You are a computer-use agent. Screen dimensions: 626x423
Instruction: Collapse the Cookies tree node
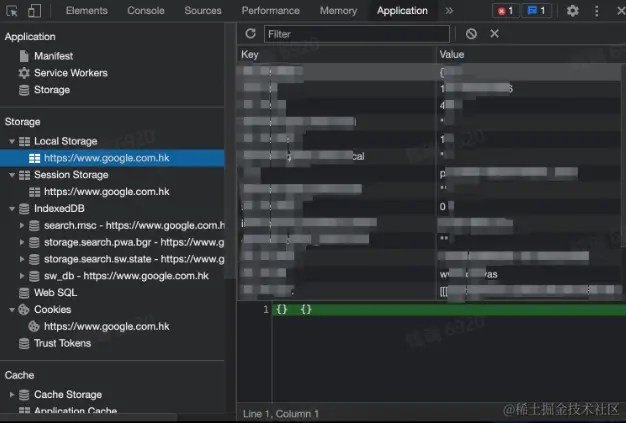(12, 310)
